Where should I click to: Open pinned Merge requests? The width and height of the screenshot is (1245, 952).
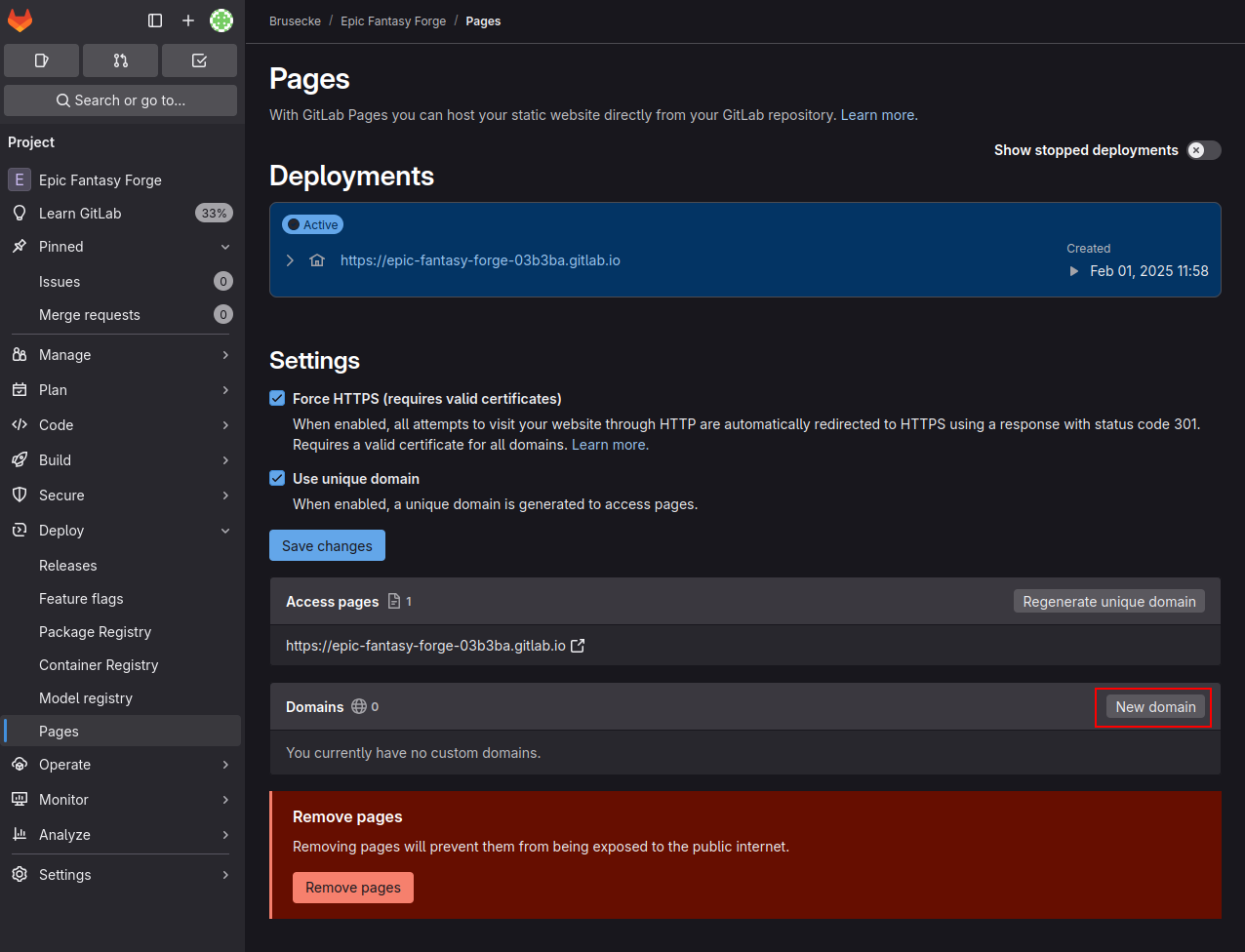(122, 315)
